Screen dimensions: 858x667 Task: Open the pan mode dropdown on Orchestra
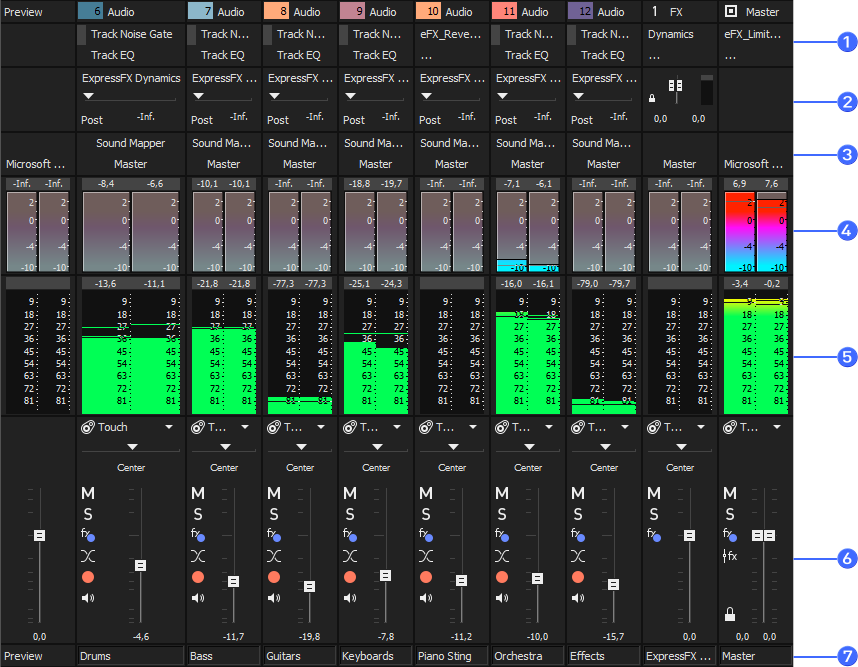click(529, 448)
